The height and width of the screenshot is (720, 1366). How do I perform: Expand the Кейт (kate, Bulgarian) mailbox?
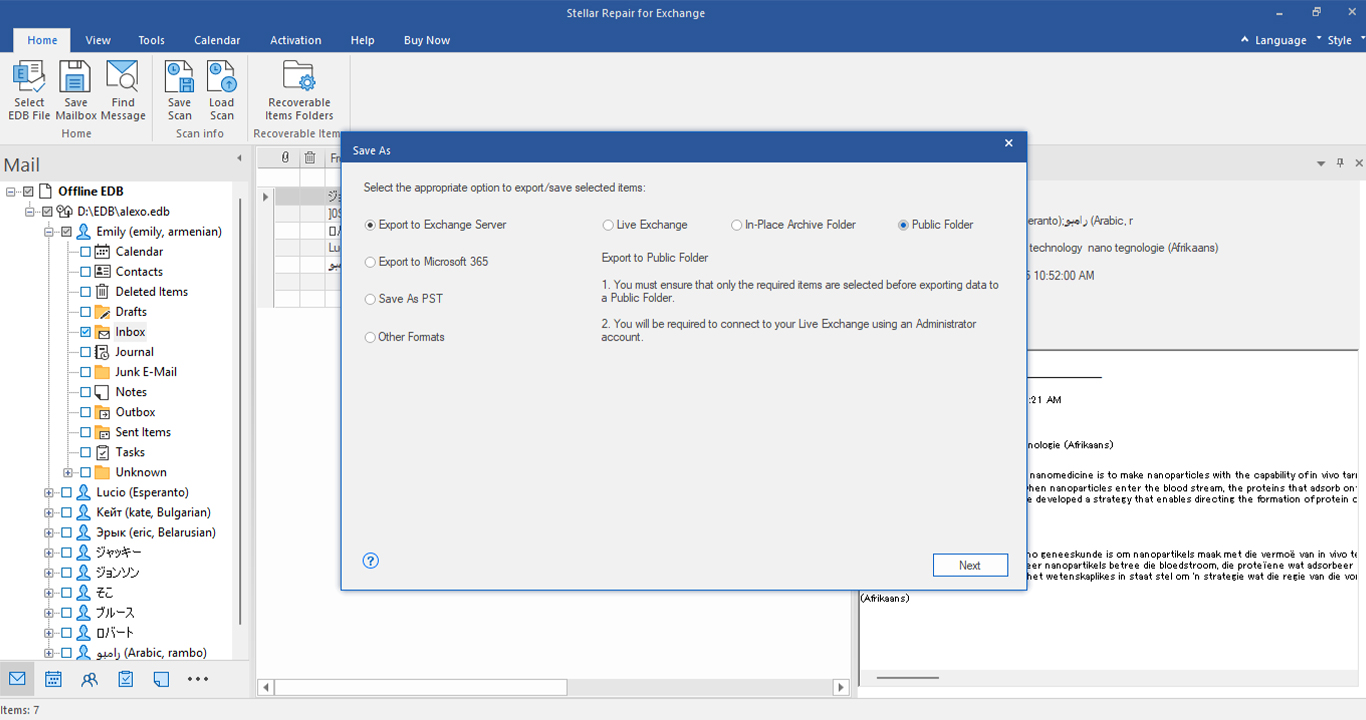tap(48, 512)
